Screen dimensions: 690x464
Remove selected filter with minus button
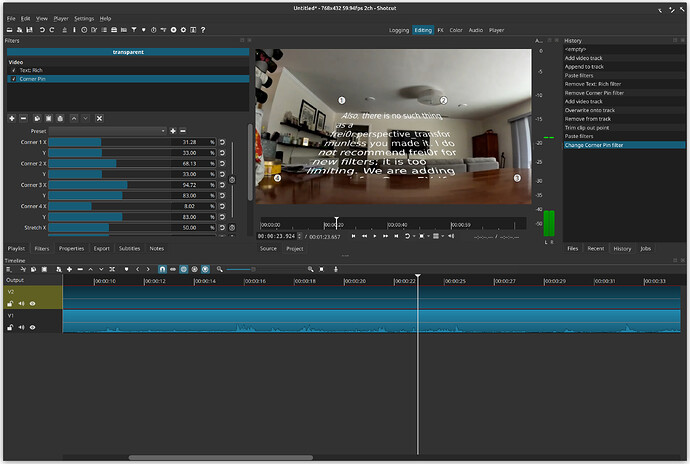click(24, 118)
